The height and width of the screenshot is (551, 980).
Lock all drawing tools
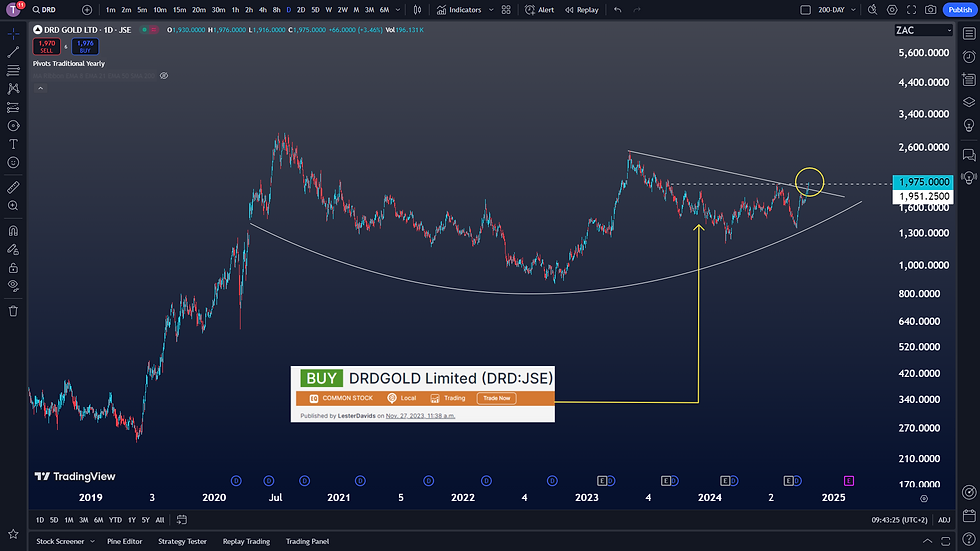(13, 268)
